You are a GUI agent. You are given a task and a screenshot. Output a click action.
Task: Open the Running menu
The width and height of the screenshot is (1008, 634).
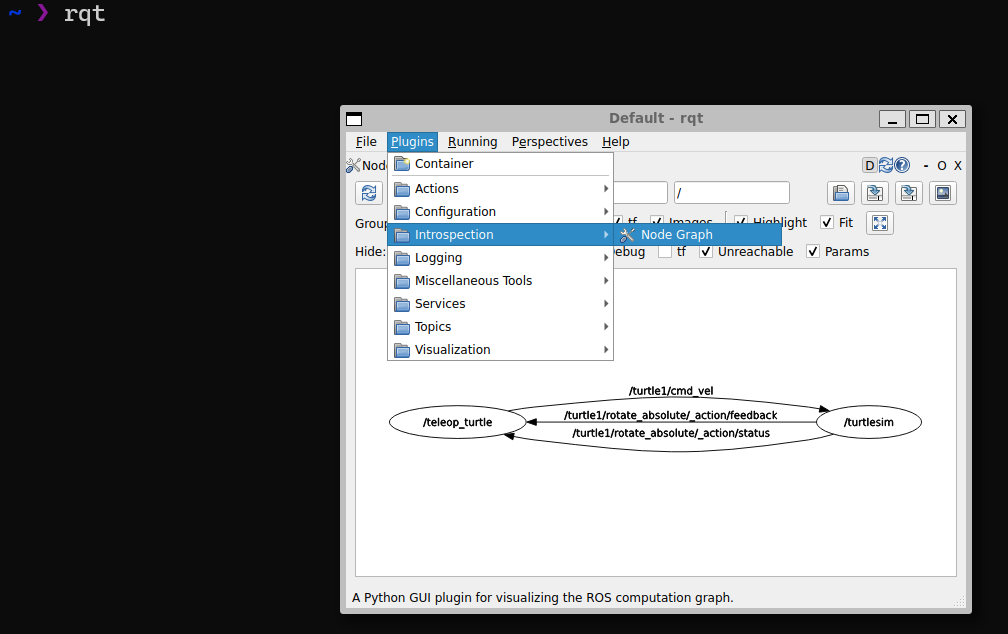(472, 141)
